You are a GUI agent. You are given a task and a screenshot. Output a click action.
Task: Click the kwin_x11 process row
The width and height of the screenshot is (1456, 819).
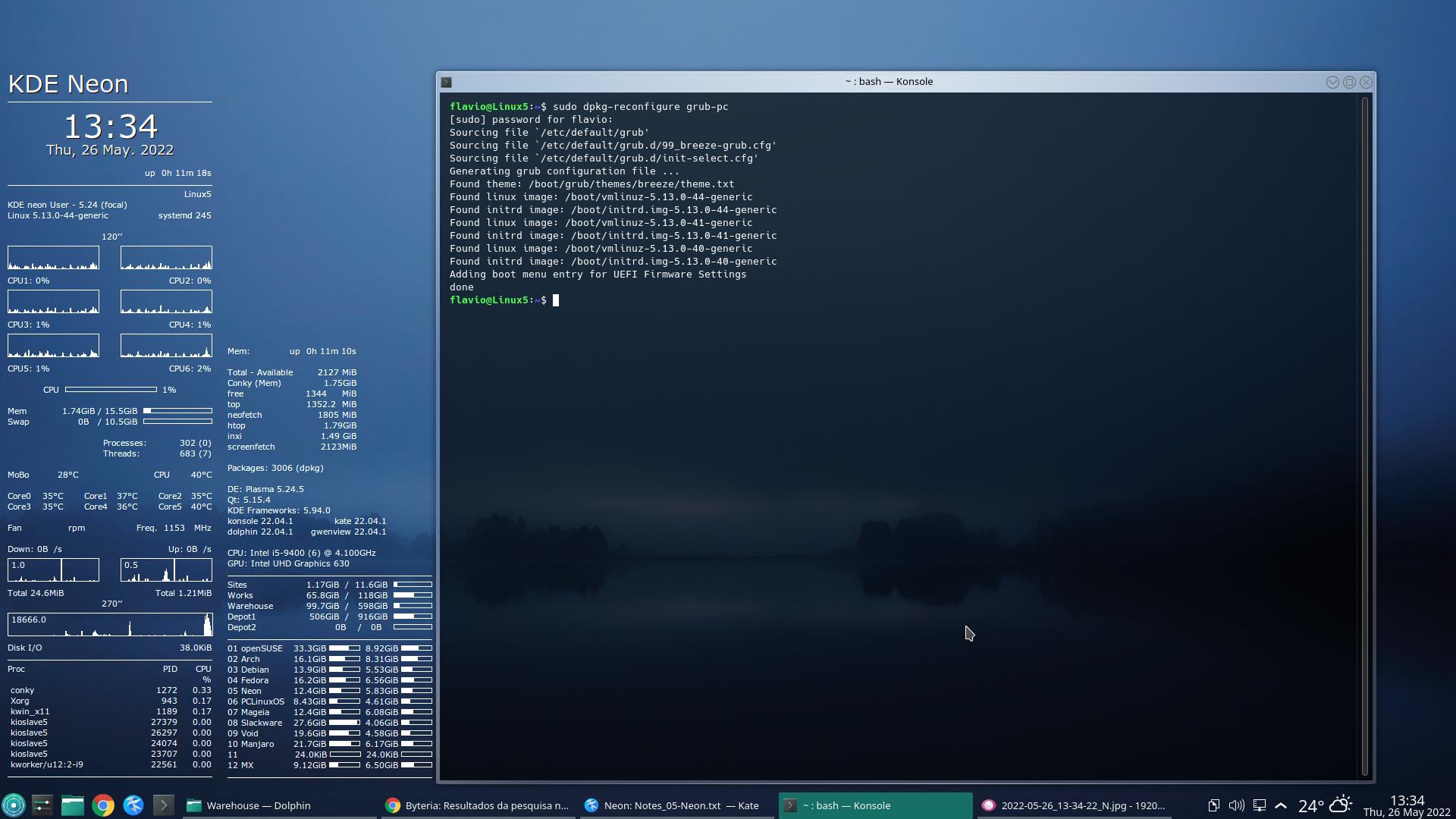coord(110,712)
